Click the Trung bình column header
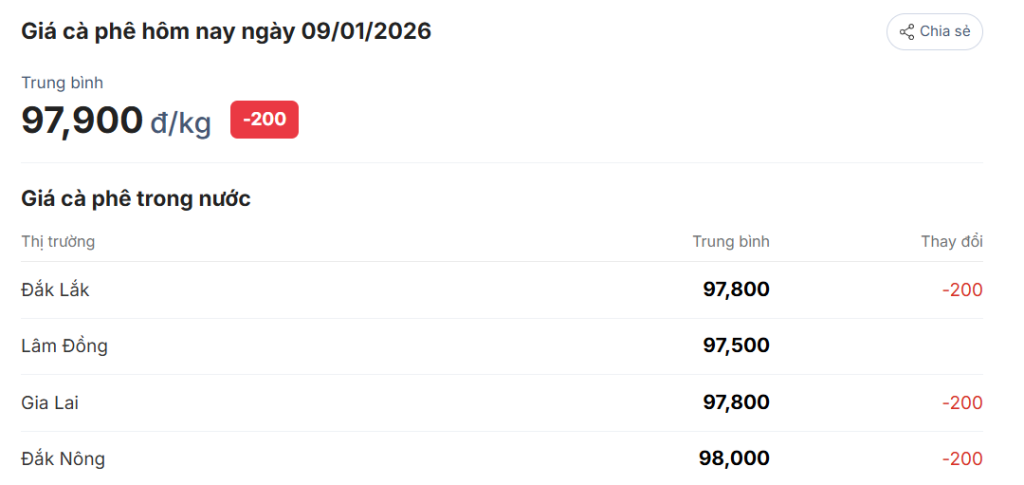 731,241
